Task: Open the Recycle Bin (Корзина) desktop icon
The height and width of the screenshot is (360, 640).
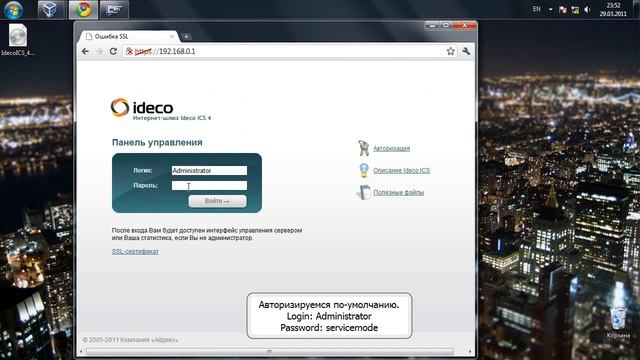Action: click(618, 323)
